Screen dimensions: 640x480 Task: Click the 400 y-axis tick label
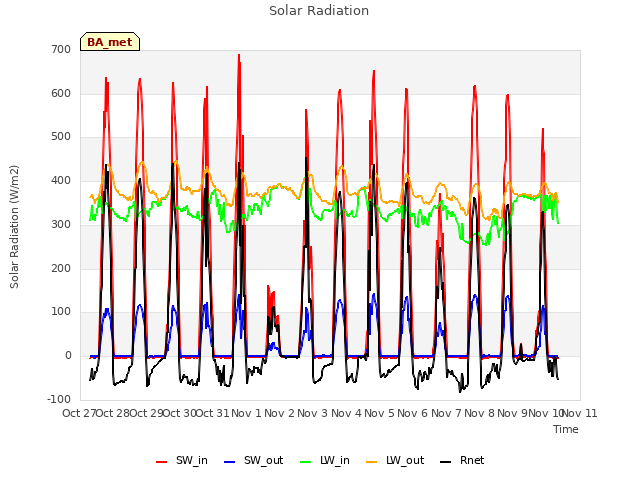[61, 180]
